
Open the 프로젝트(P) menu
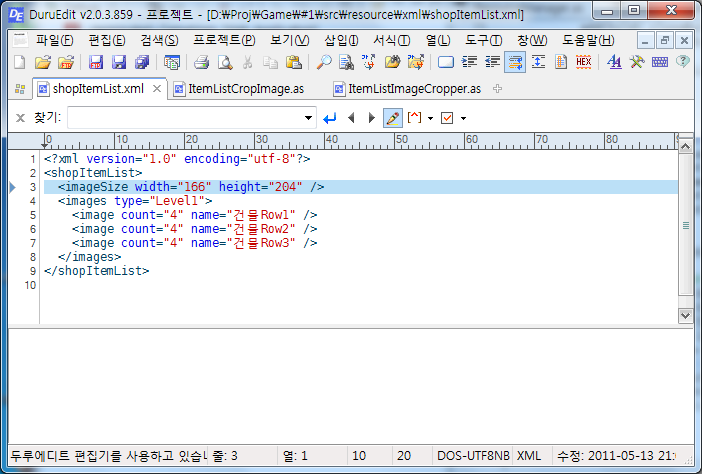[x=224, y=41]
